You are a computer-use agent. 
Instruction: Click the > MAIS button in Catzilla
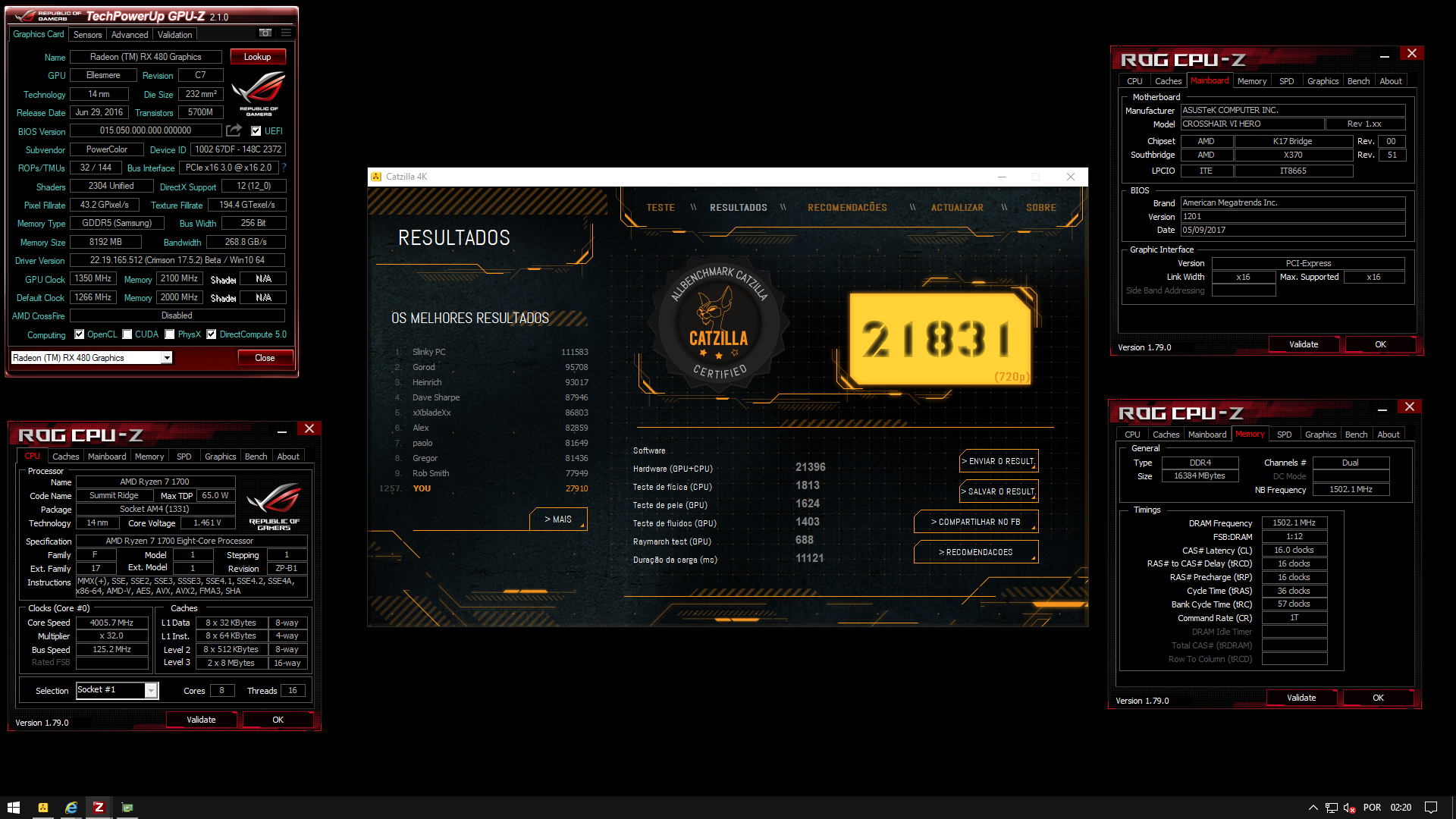[558, 519]
